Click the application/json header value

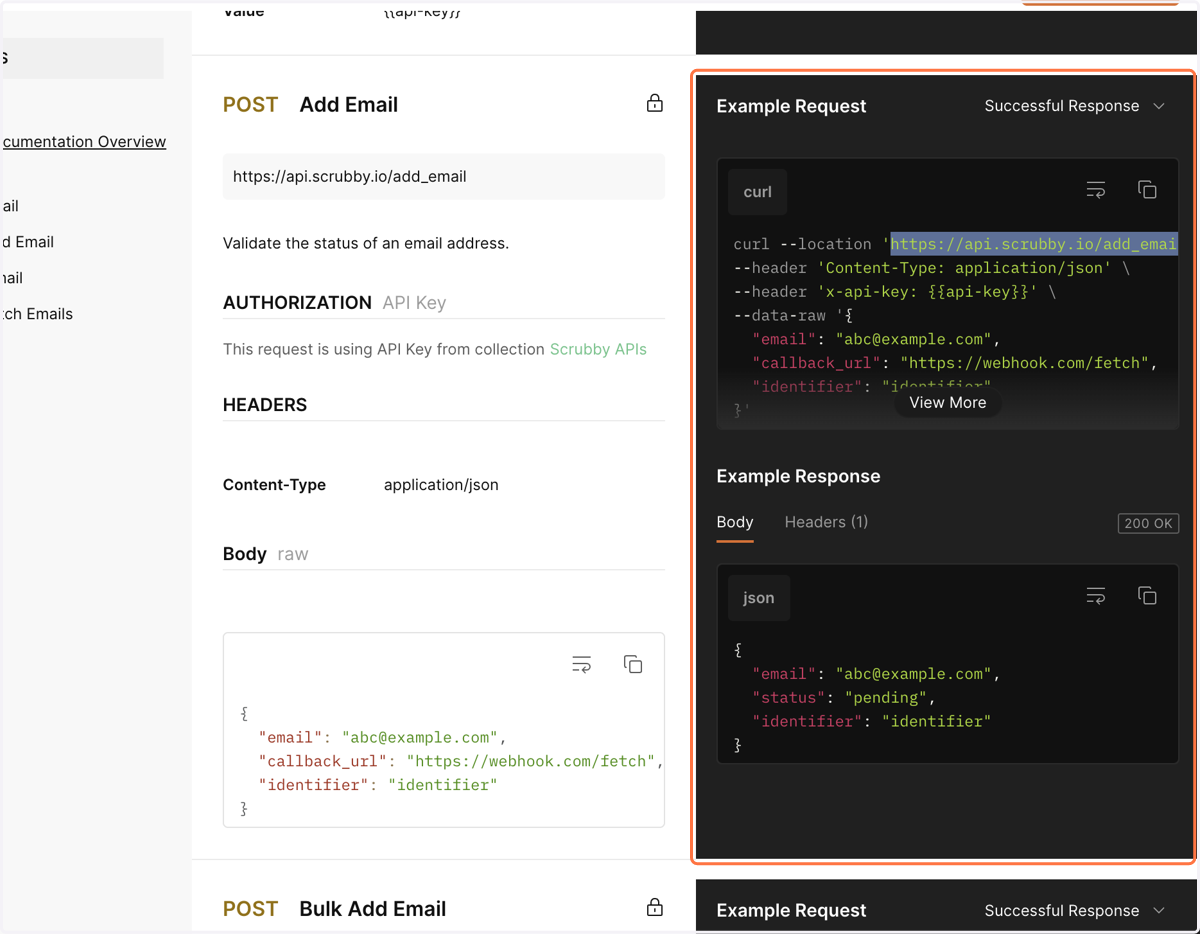coord(441,485)
